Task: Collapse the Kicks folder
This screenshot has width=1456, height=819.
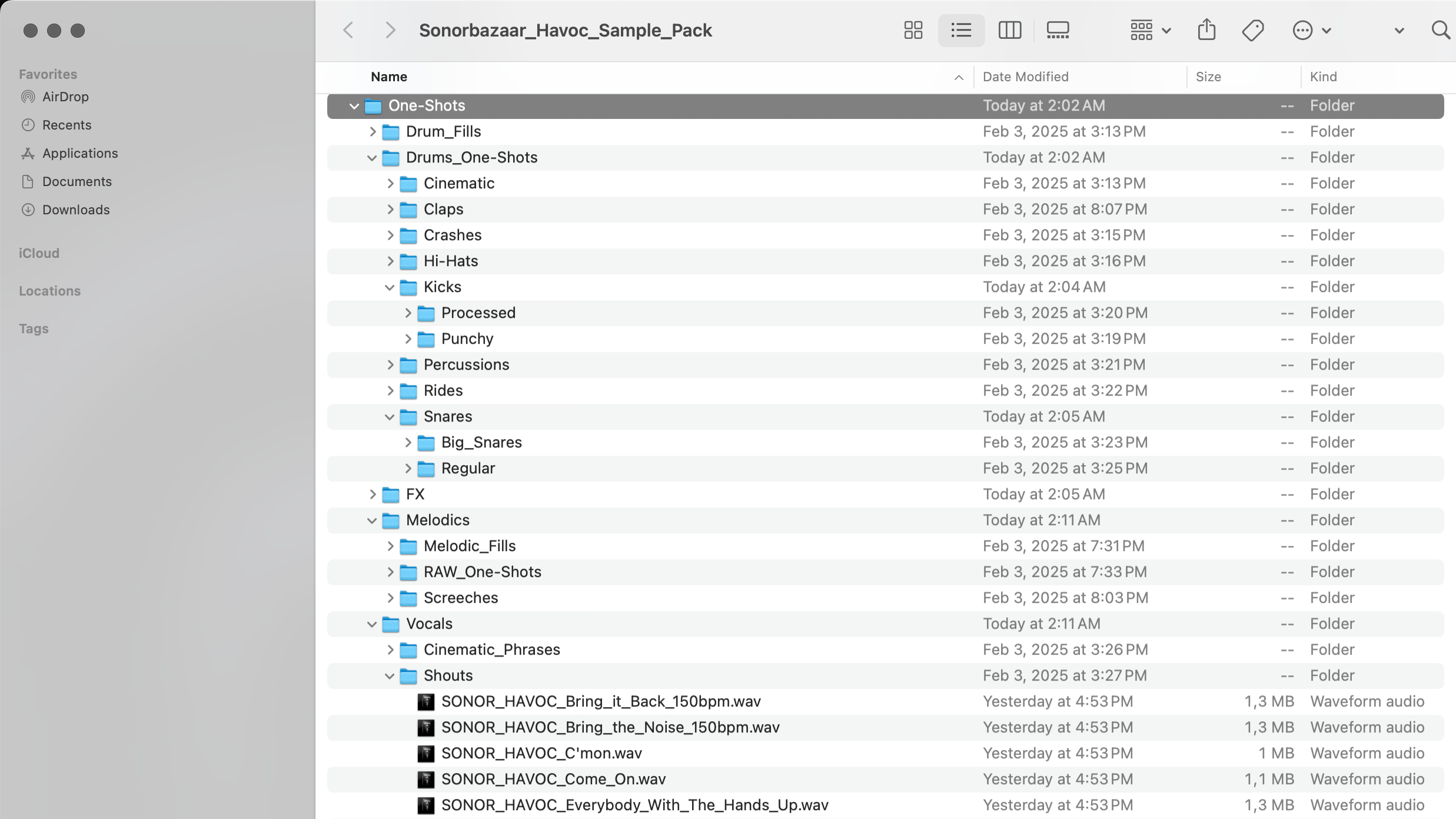Action: pos(390,287)
